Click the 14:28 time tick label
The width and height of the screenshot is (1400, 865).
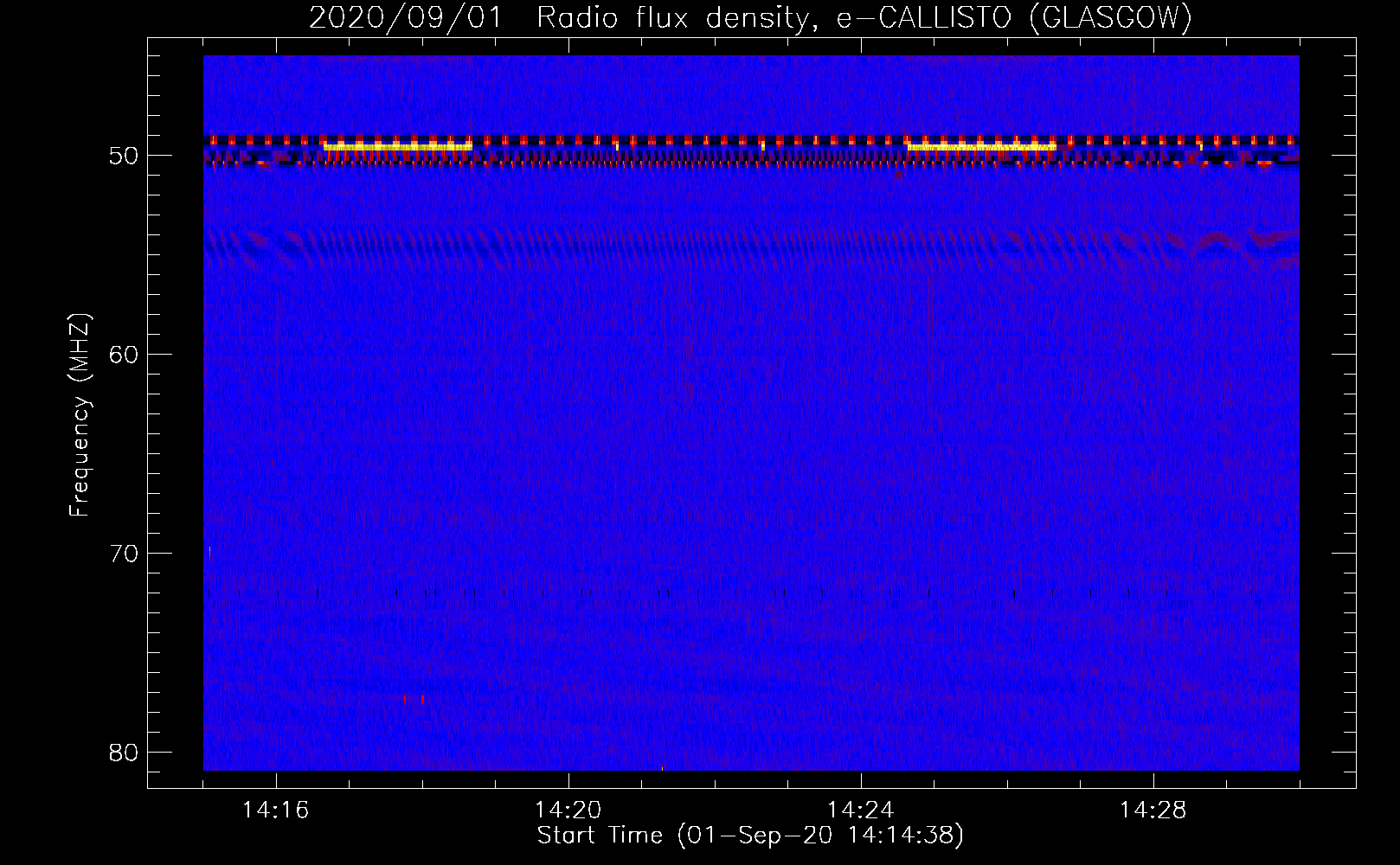[x=1153, y=811]
